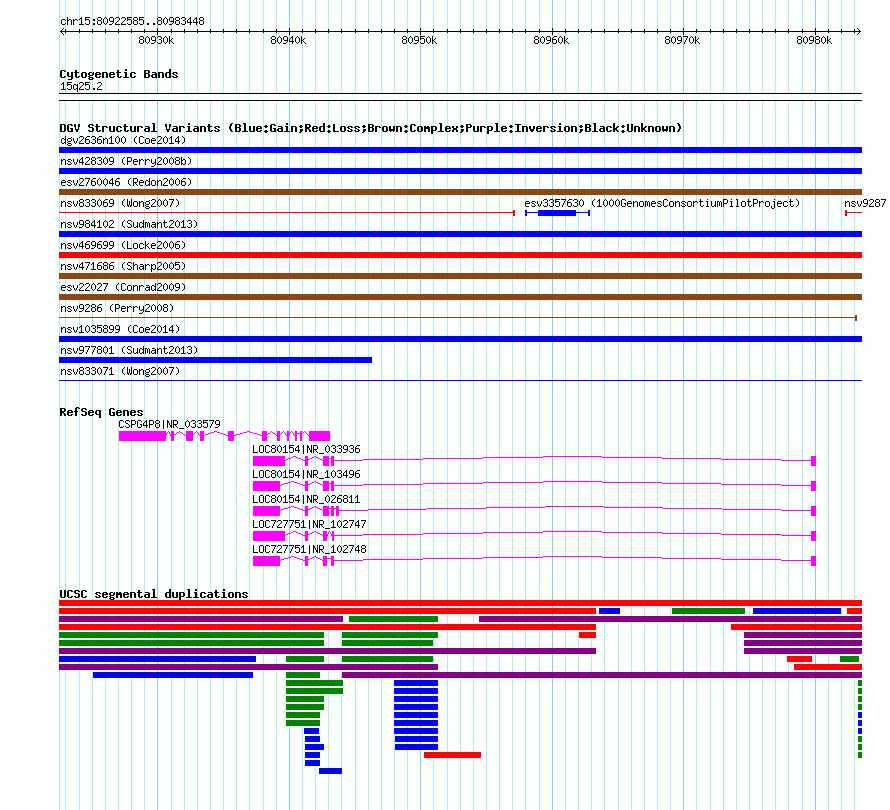
Task: Select LOC80154|NR_103496 transcript label
Action: point(306,474)
